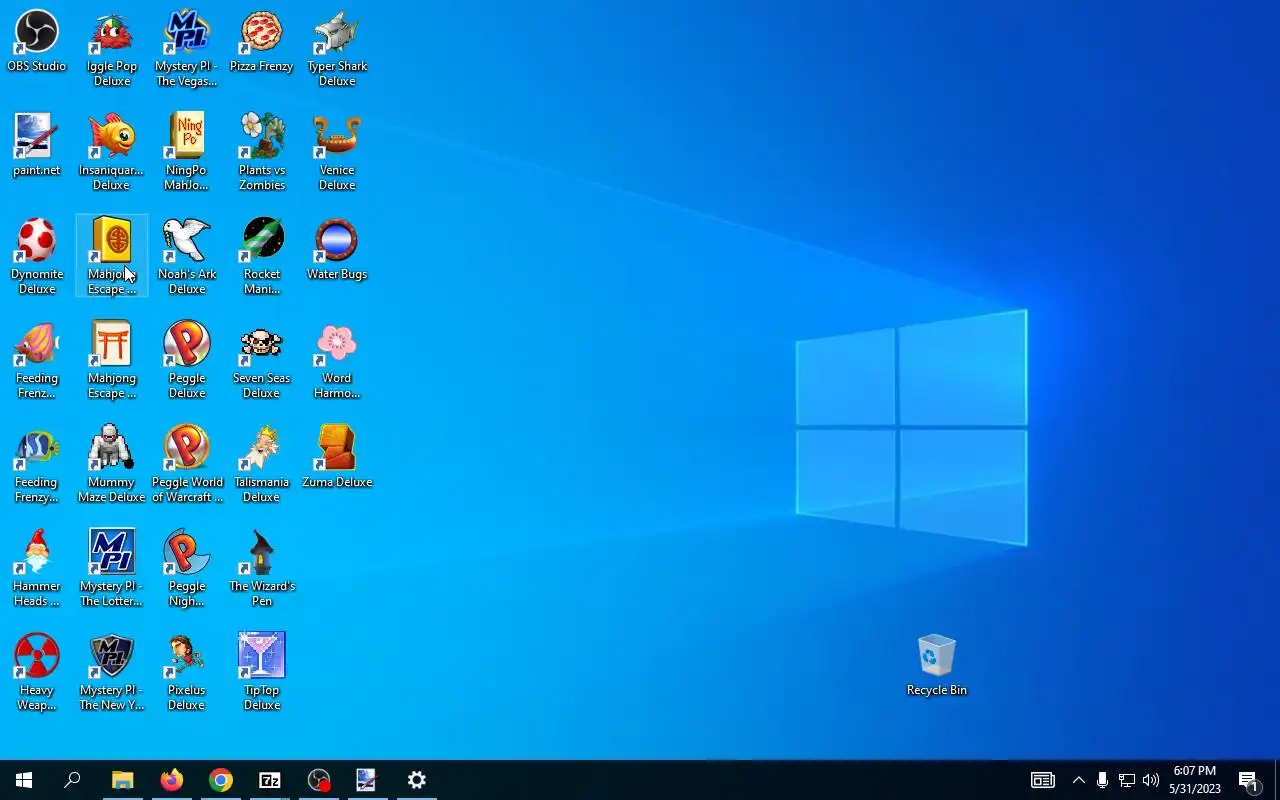Viewport: 1280px width, 800px height.
Task: Open the clock showing 6:07 PM
Action: pyautogui.click(x=1195, y=780)
